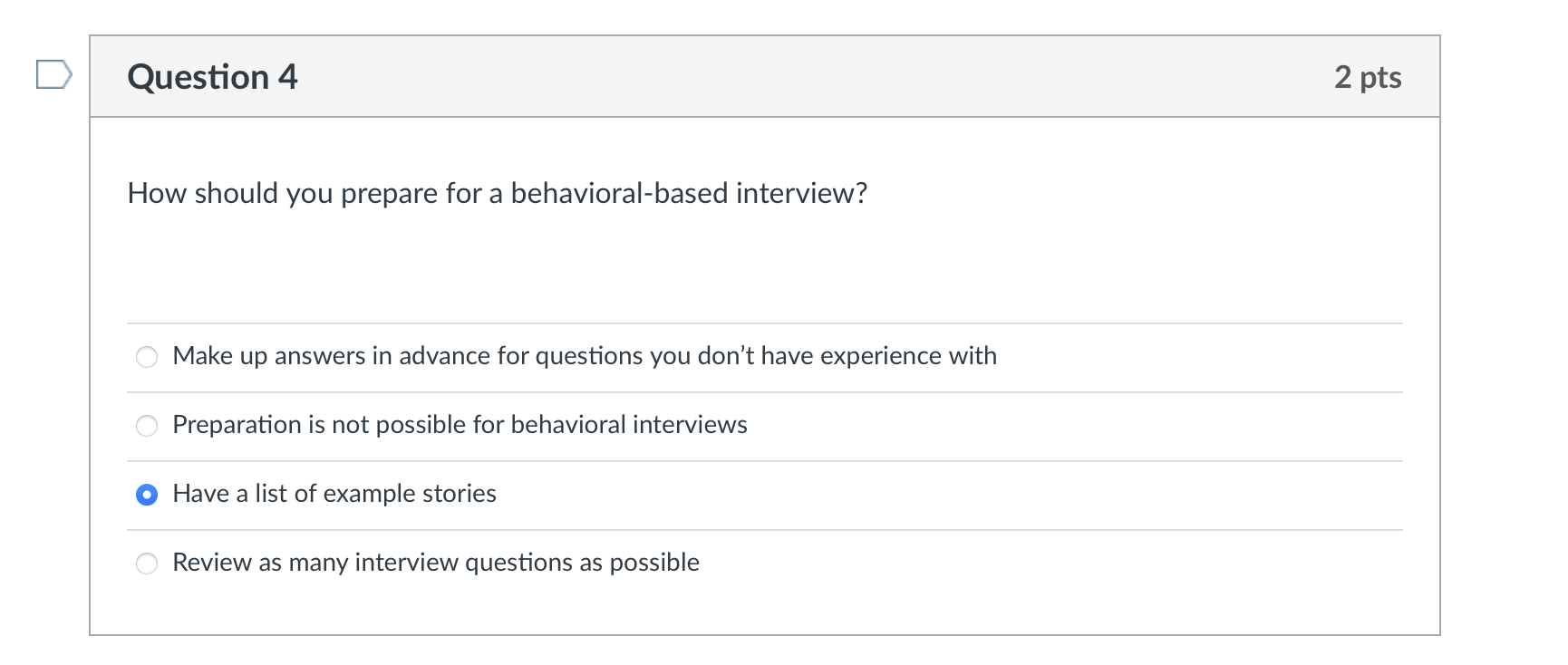Screen dimensions: 1568x665
Task: Select 'Review as many interview questions as possible'
Action: [147, 563]
